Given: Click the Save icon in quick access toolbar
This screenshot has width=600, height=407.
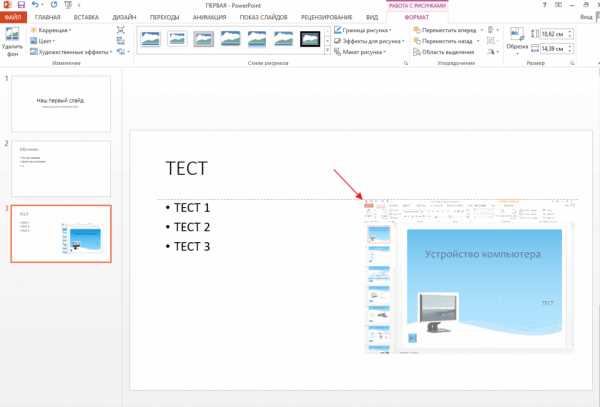Looking at the screenshot, I should pyautogui.click(x=21, y=5).
